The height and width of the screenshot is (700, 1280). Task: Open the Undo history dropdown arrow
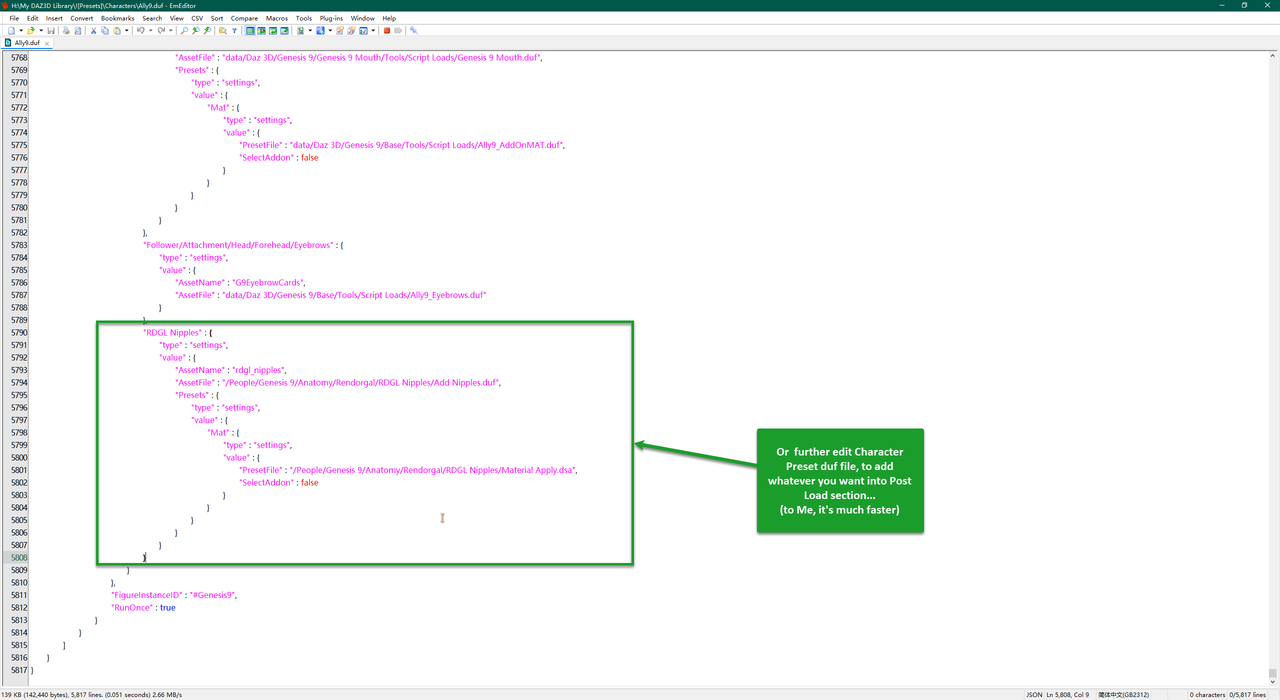pos(150,30)
